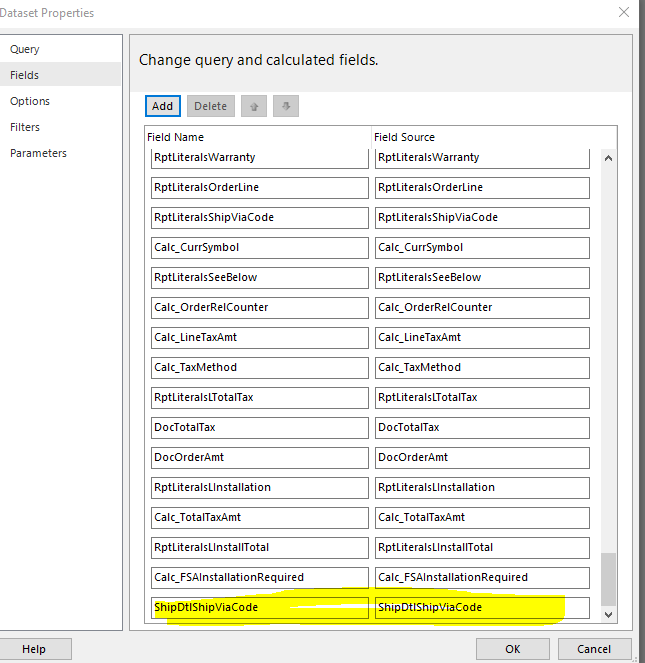Confirm changes with OK
The height and width of the screenshot is (663, 645).
coord(513,649)
